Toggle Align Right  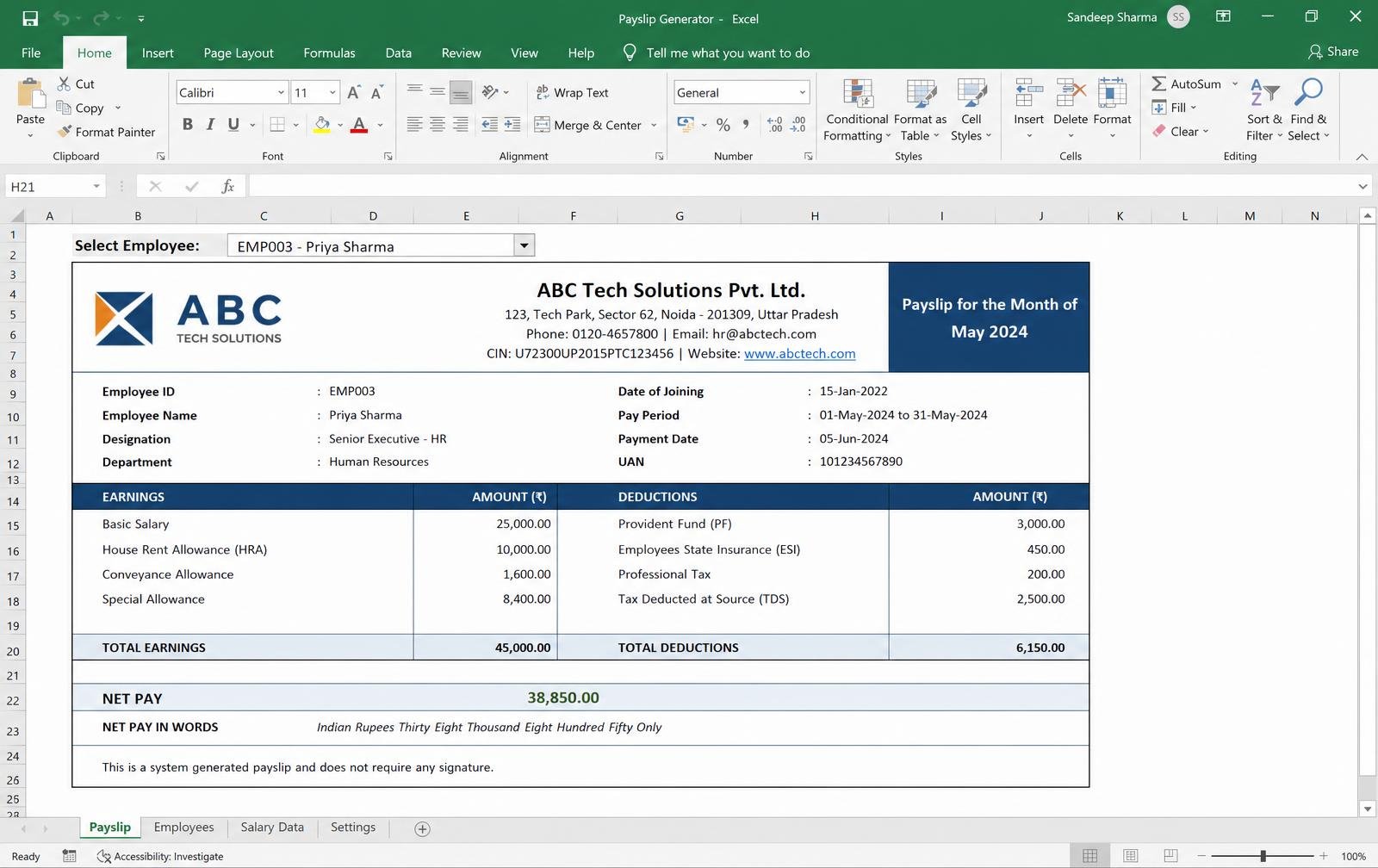(461, 125)
